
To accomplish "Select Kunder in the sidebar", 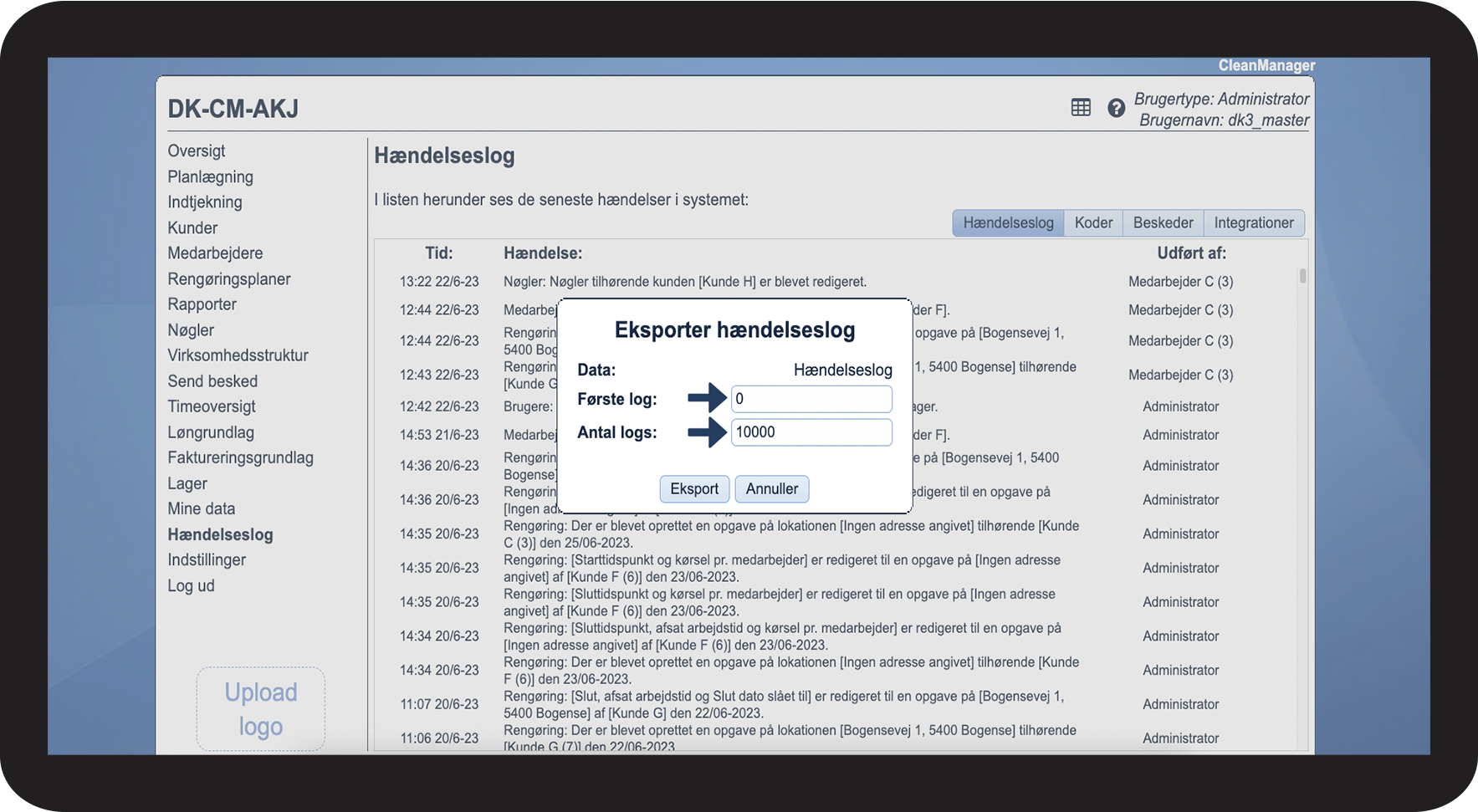I will click(x=192, y=227).
